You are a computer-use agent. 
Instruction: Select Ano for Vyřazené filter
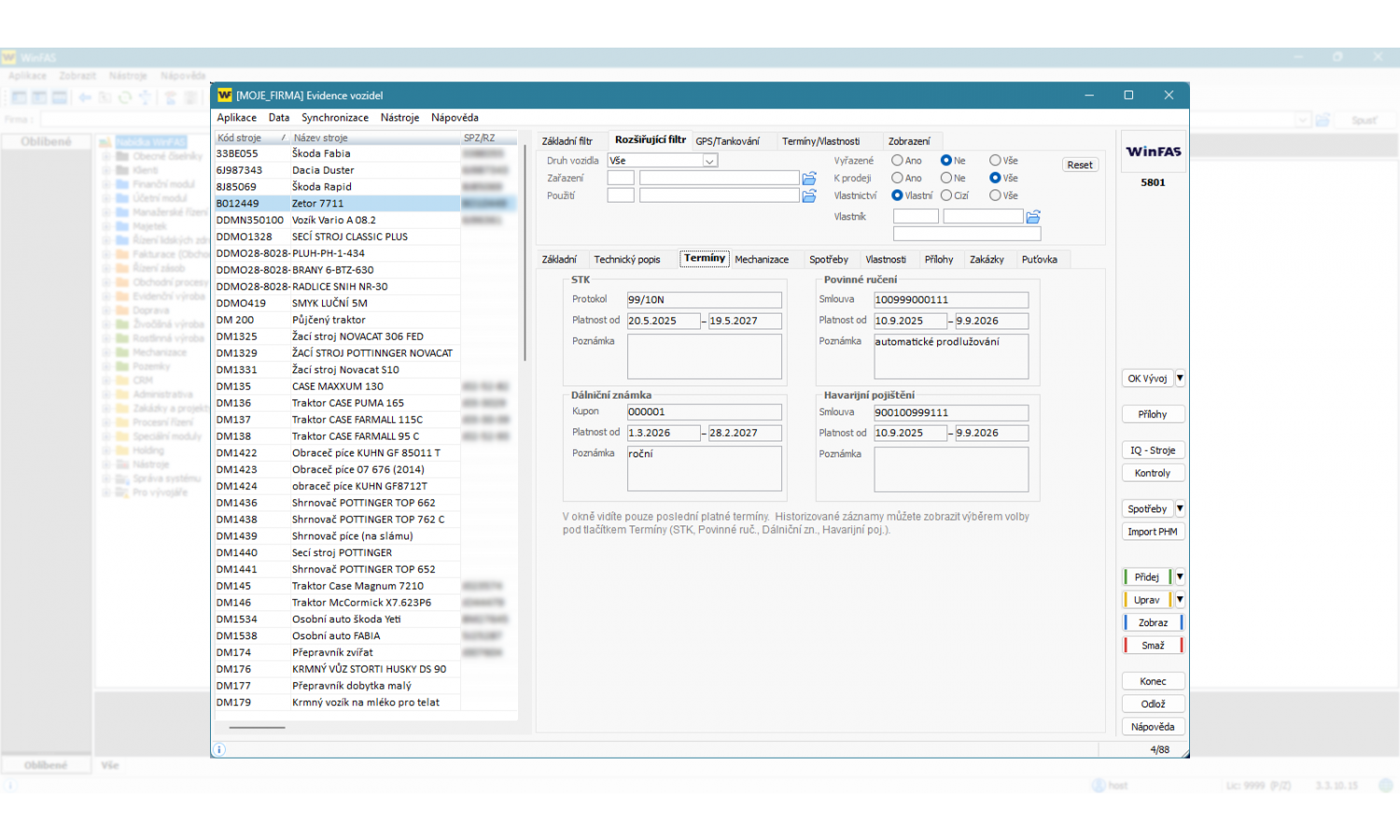[x=897, y=161]
